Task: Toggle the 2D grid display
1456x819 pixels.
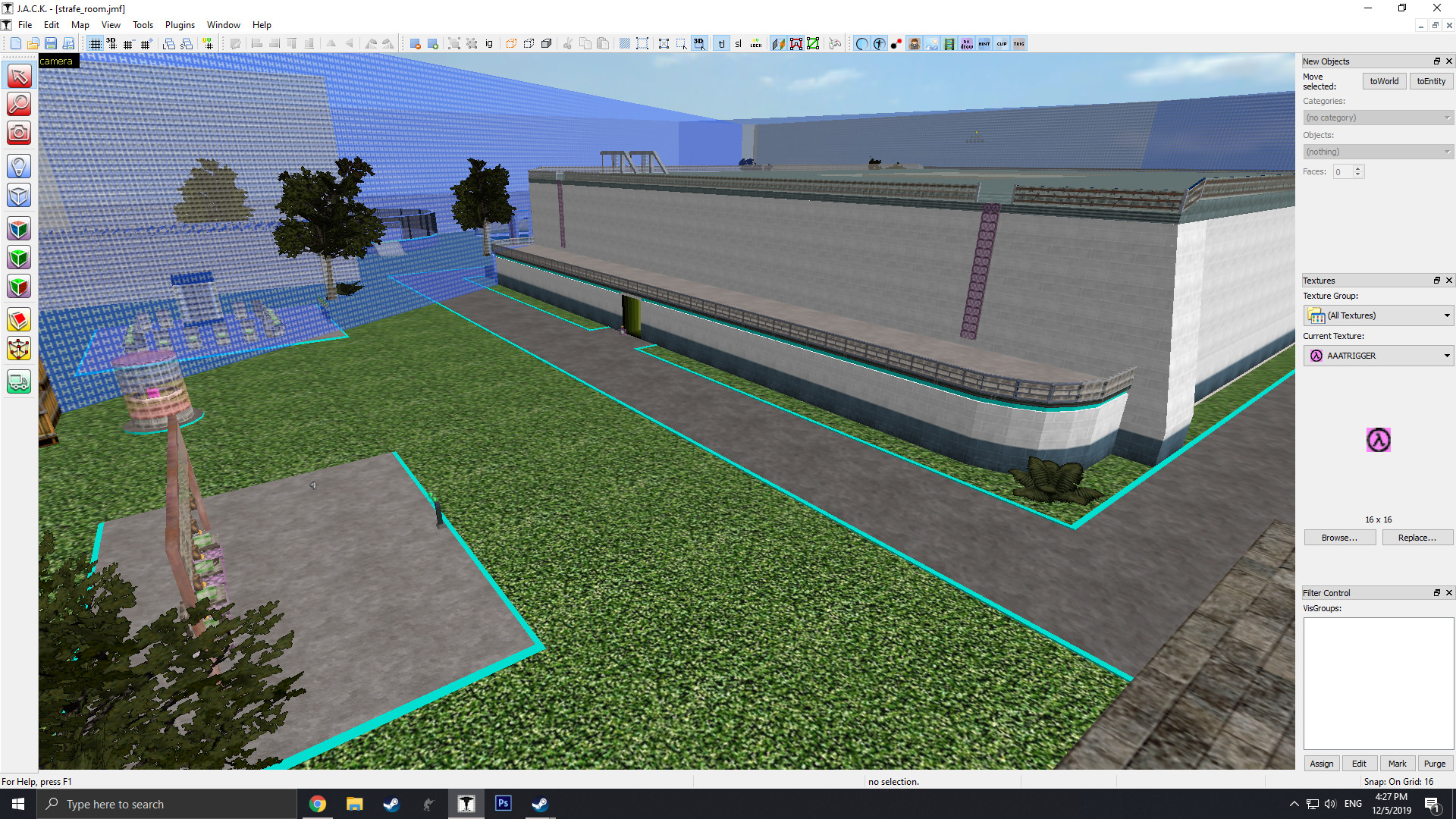Action: pyautogui.click(x=95, y=43)
